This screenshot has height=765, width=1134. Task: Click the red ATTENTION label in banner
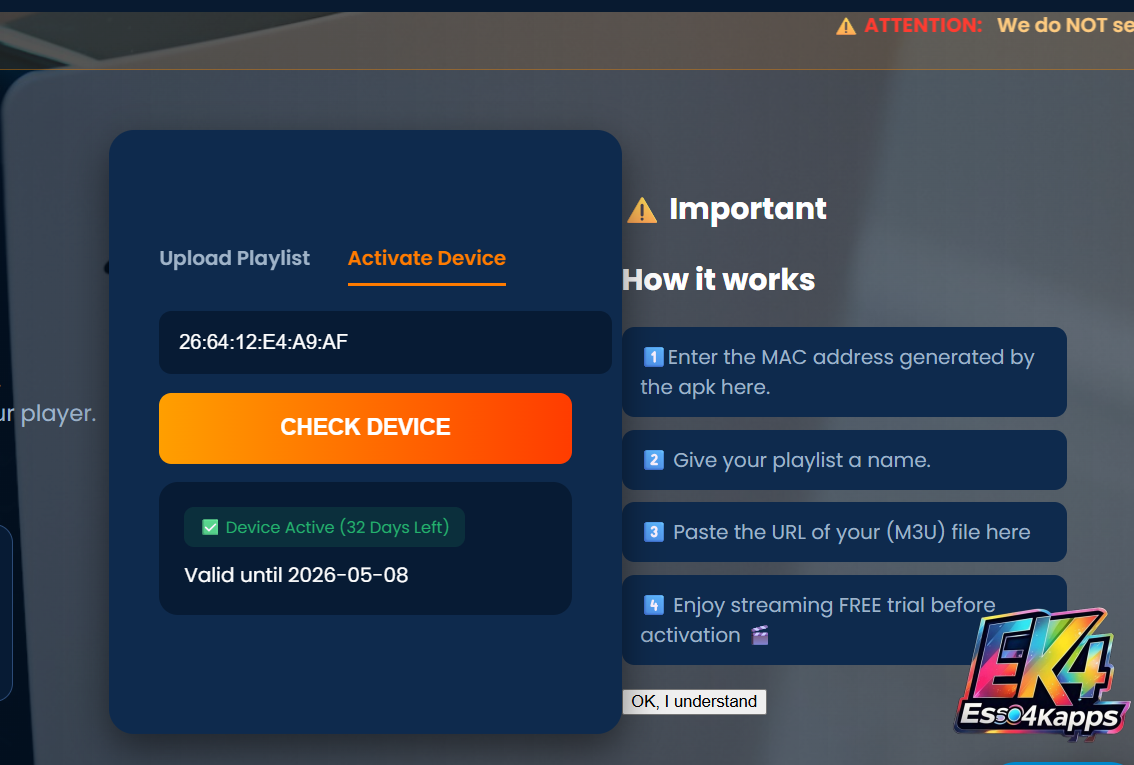tap(922, 26)
